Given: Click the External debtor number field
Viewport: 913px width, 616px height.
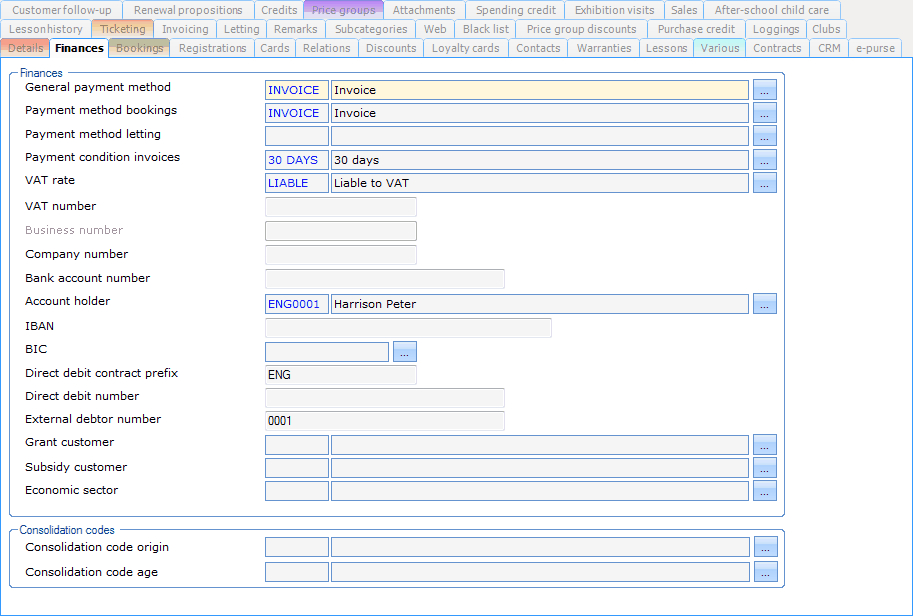Looking at the screenshot, I should [384, 421].
